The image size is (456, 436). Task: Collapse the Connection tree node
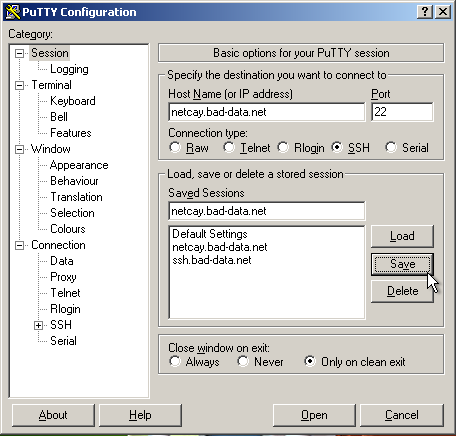point(20,246)
